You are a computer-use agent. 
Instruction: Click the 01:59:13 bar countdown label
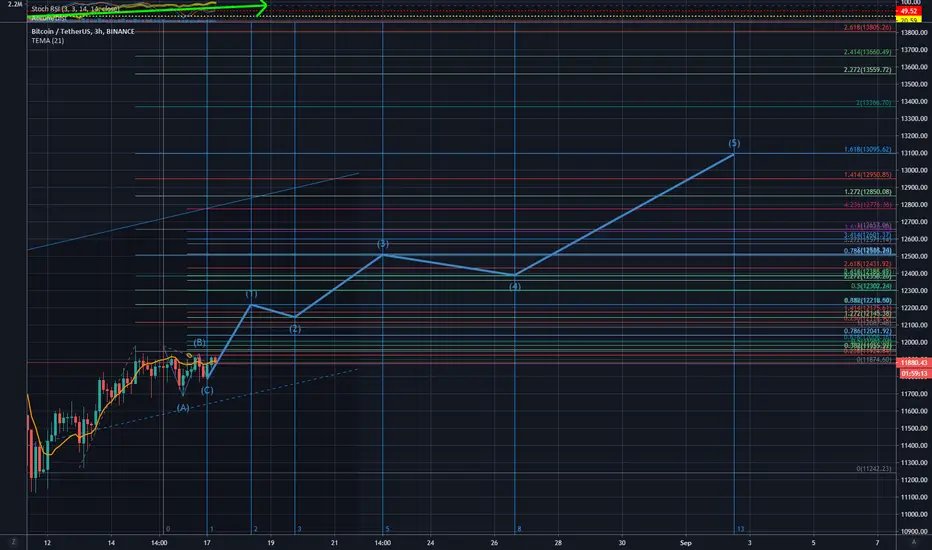(914, 373)
